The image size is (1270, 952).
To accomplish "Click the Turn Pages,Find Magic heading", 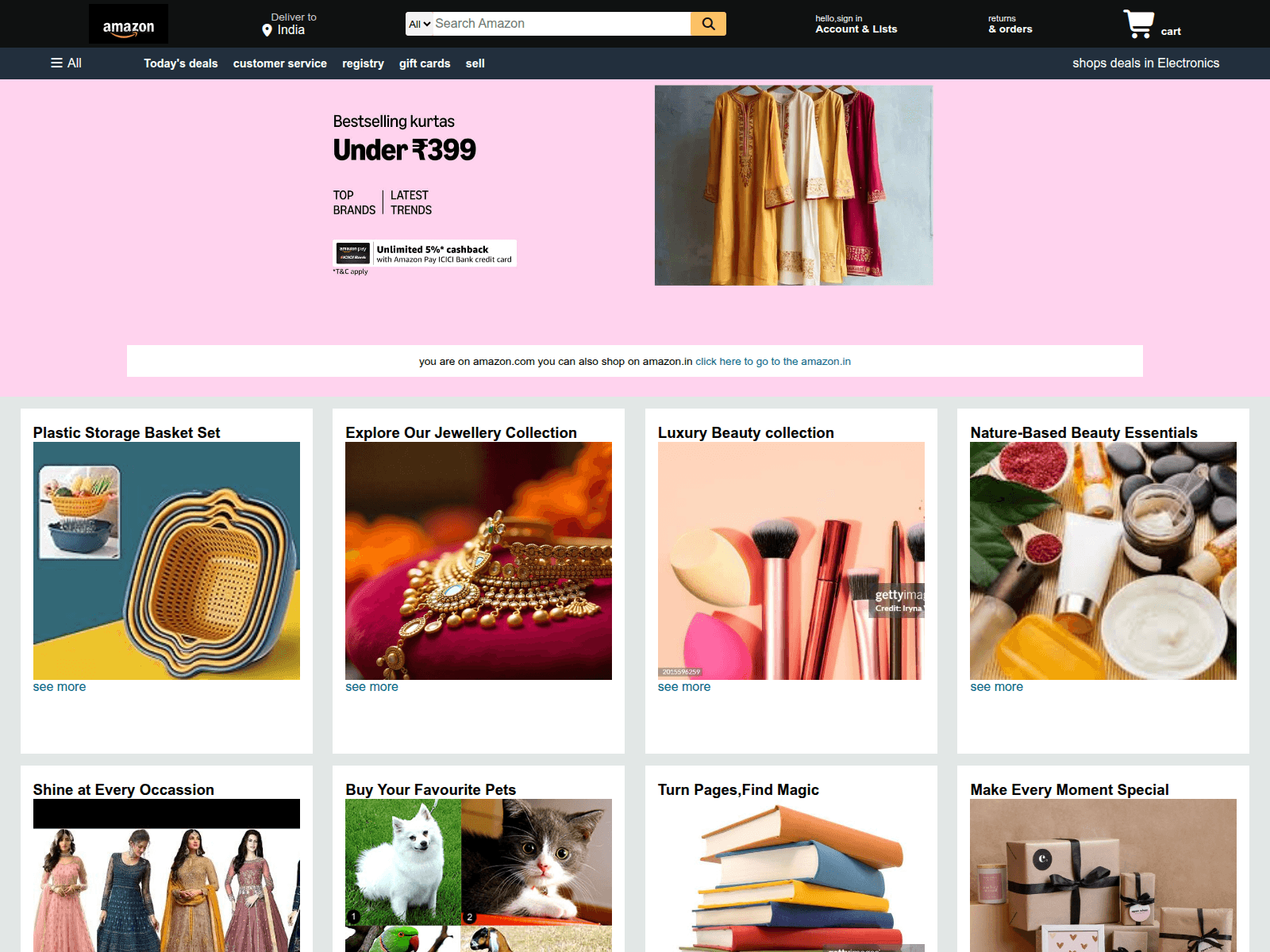I will (738, 789).
